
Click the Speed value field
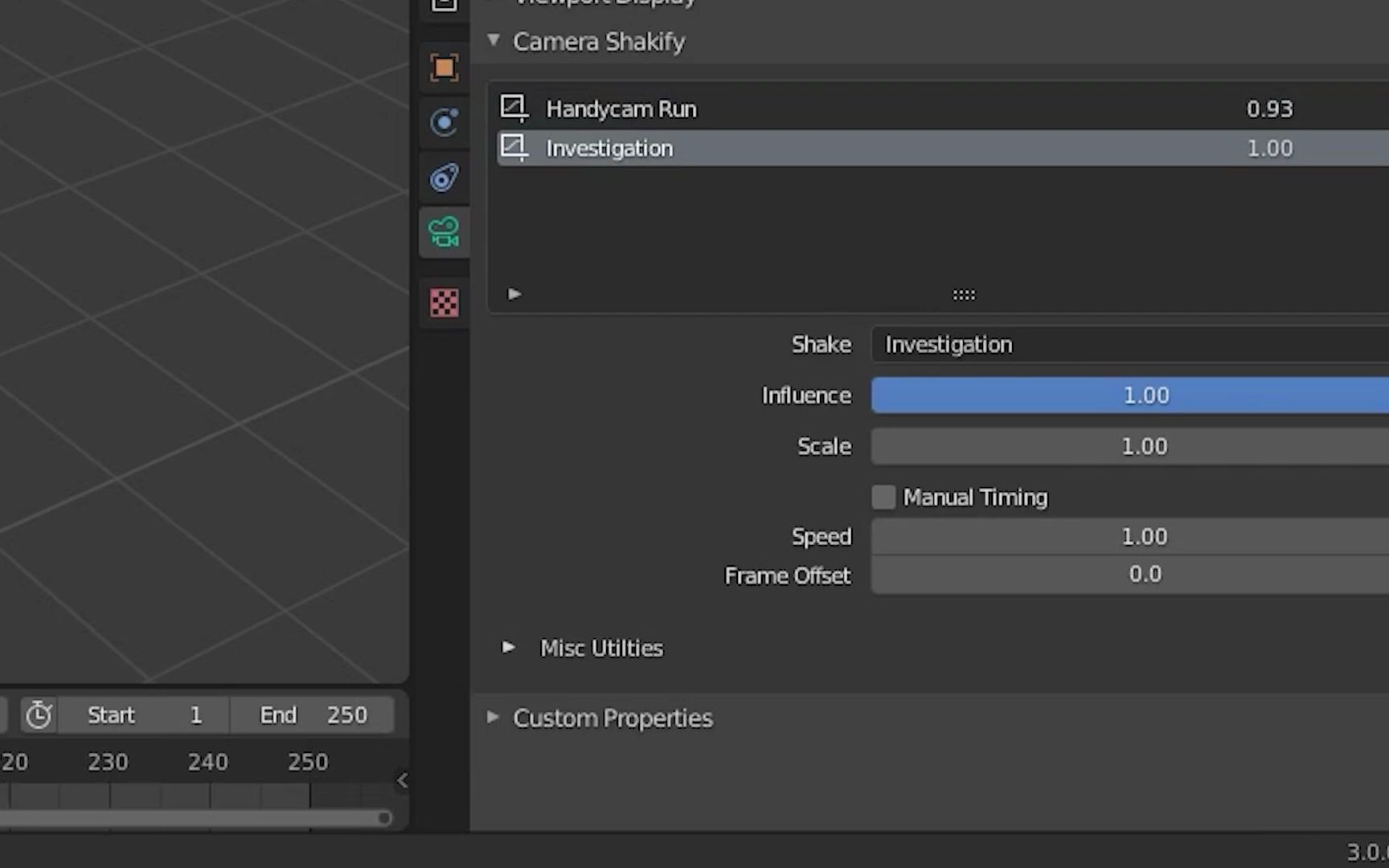(x=1130, y=536)
